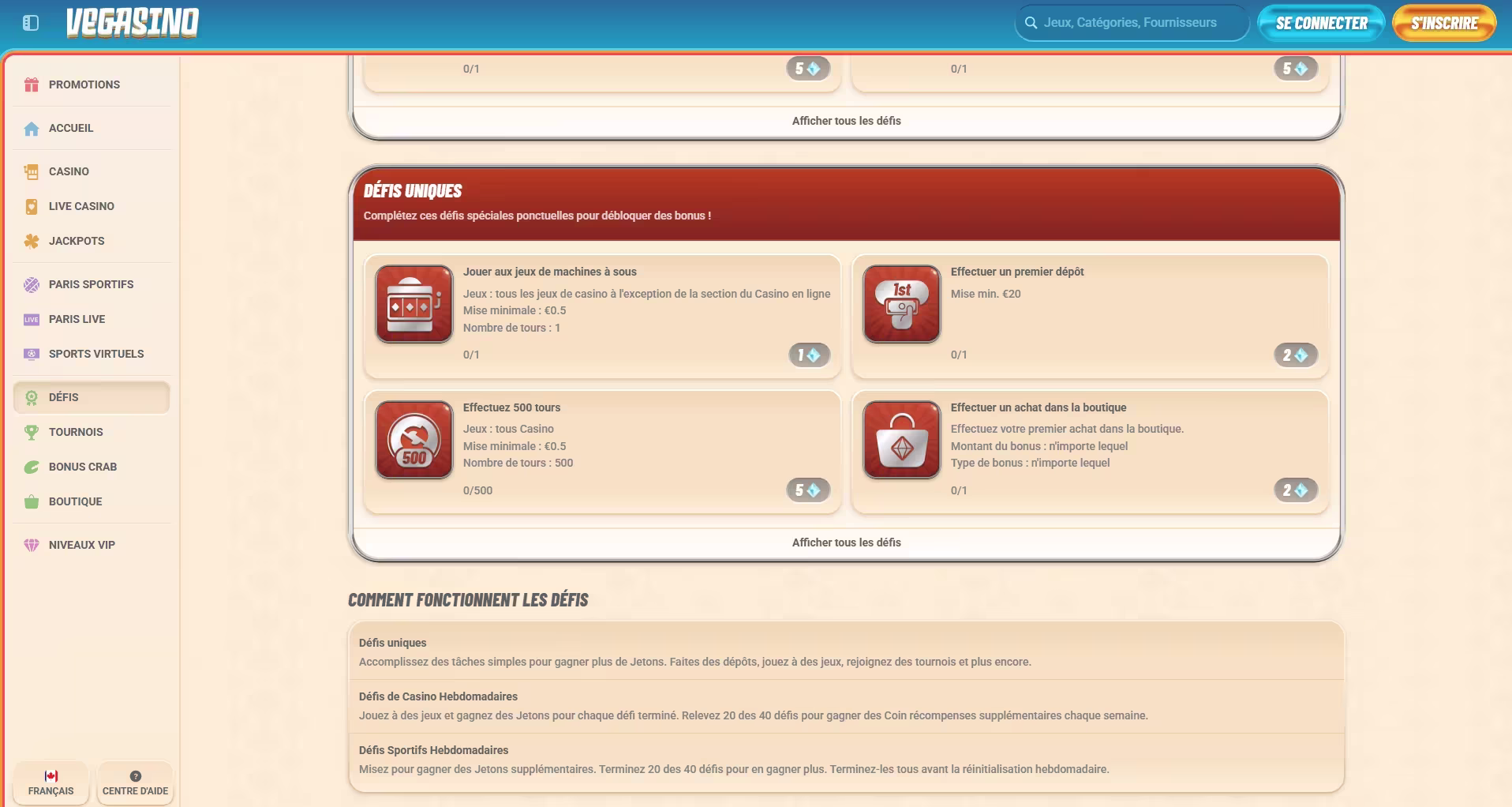Select Tournois menu entry
Image resolution: width=1512 pixels, height=807 pixels.
(x=92, y=432)
